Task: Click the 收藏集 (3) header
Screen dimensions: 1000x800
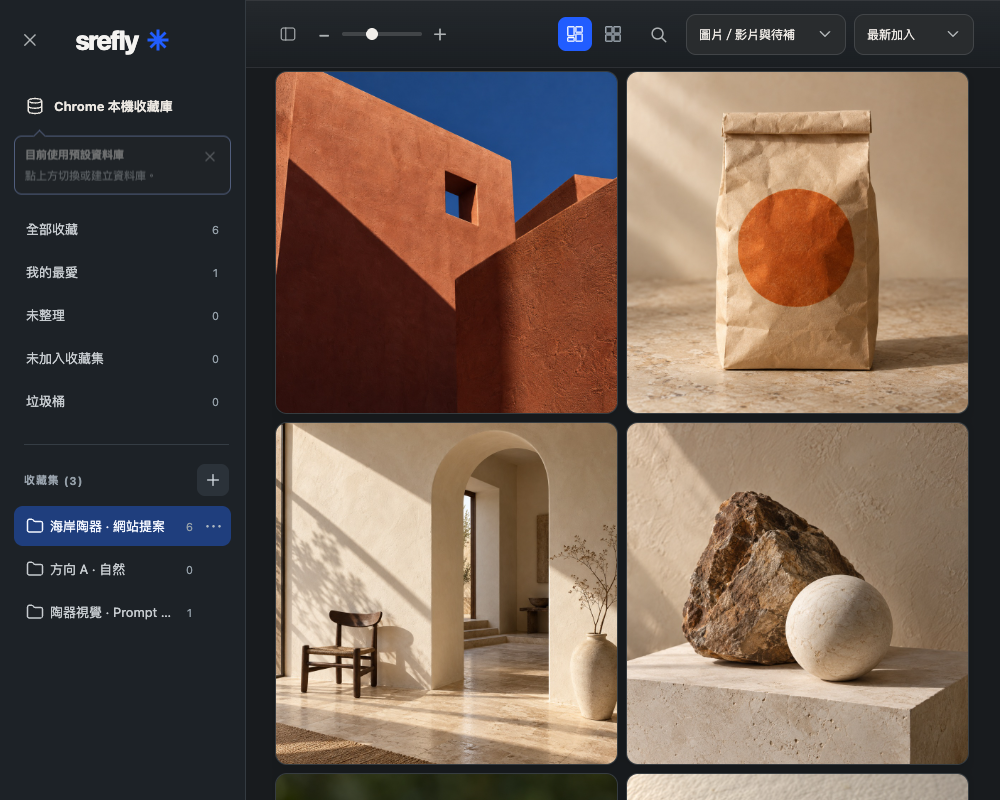Action: click(53, 480)
